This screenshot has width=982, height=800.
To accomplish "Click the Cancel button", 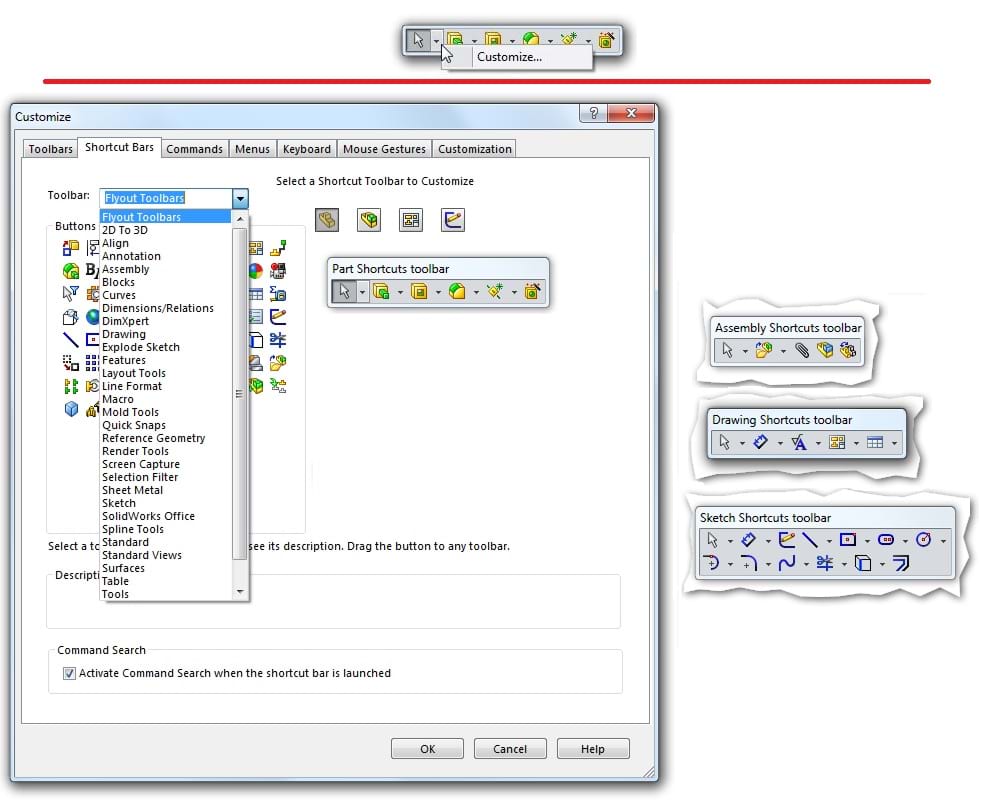I will [509, 749].
